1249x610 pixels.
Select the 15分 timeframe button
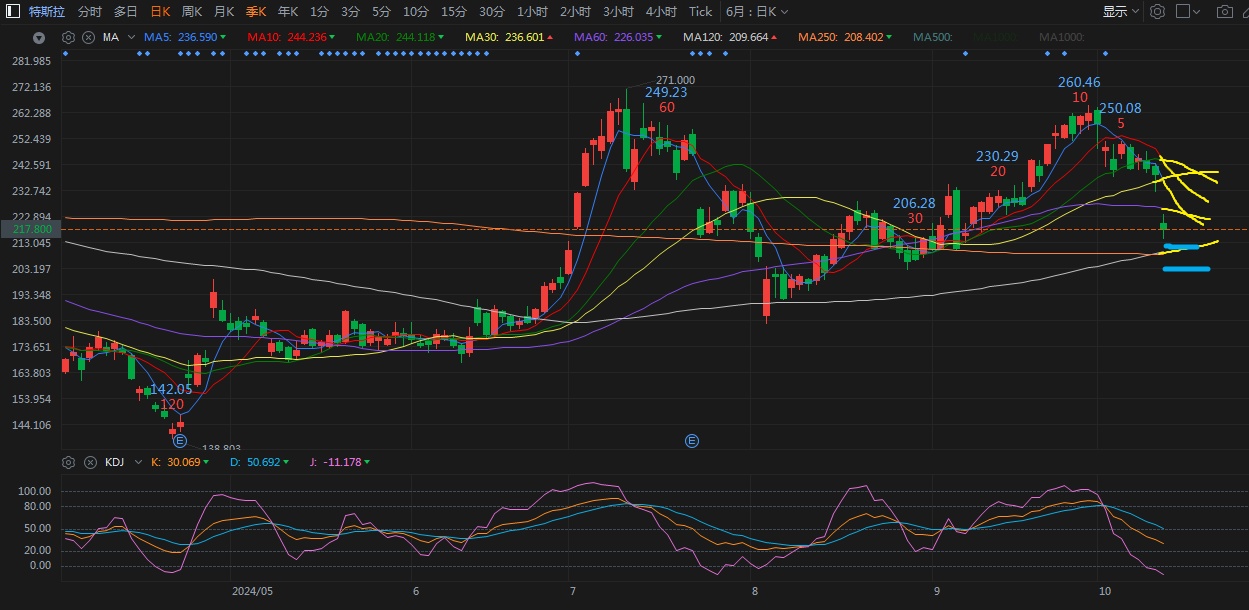pyautogui.click(x=453, y=12)
